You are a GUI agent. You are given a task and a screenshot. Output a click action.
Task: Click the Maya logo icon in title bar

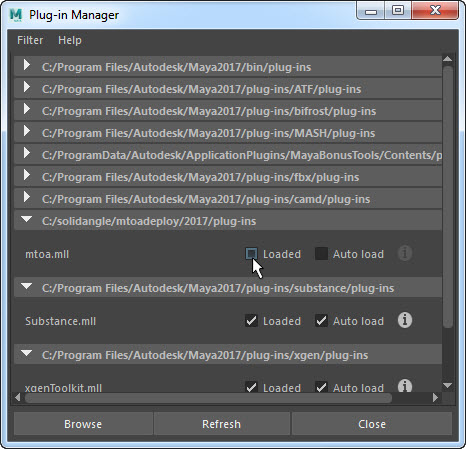click(16, 15)
